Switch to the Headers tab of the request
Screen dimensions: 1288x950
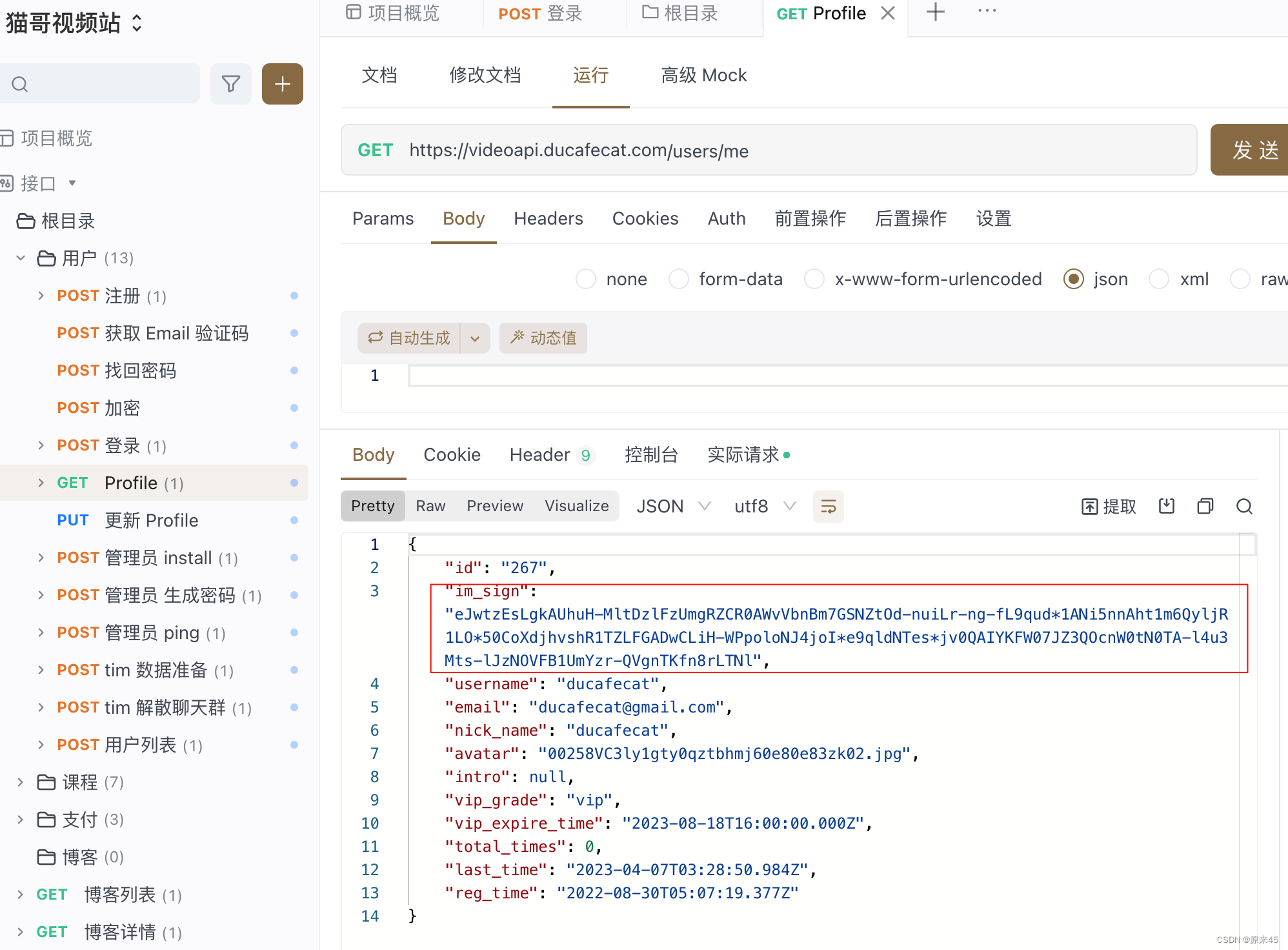pos(548,218)
